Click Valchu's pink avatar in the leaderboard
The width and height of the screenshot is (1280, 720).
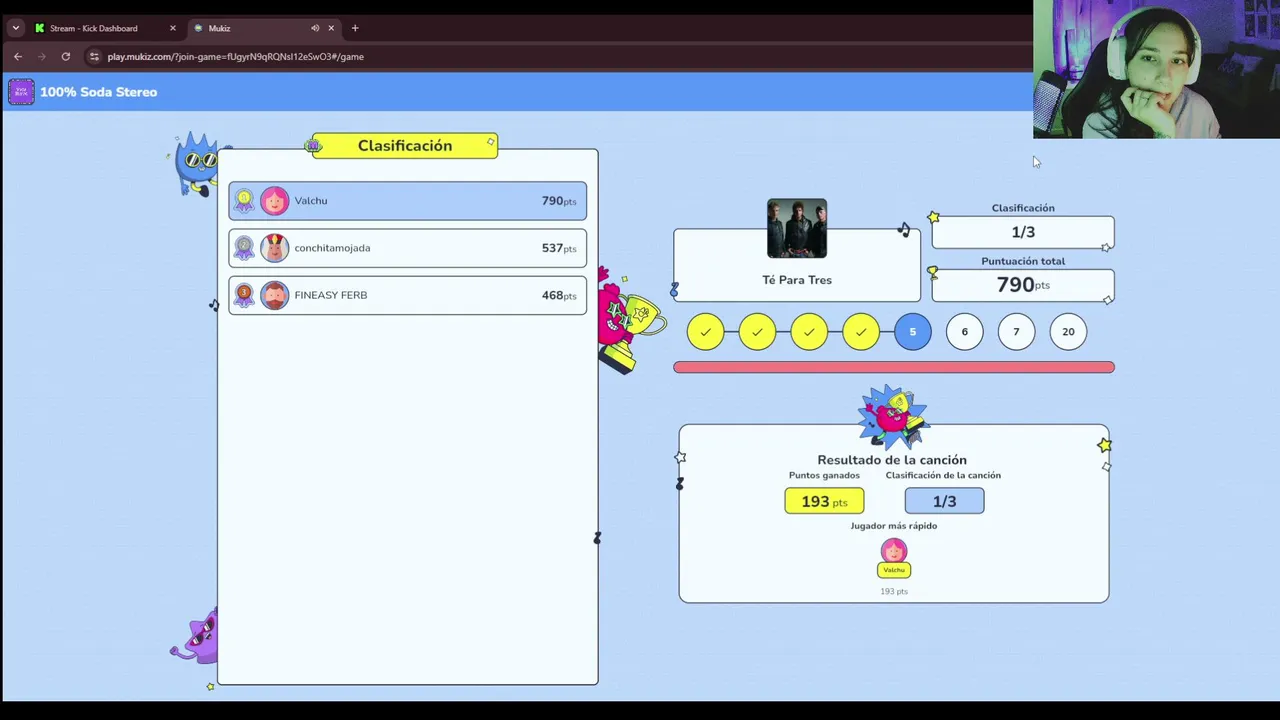point(274,201)
